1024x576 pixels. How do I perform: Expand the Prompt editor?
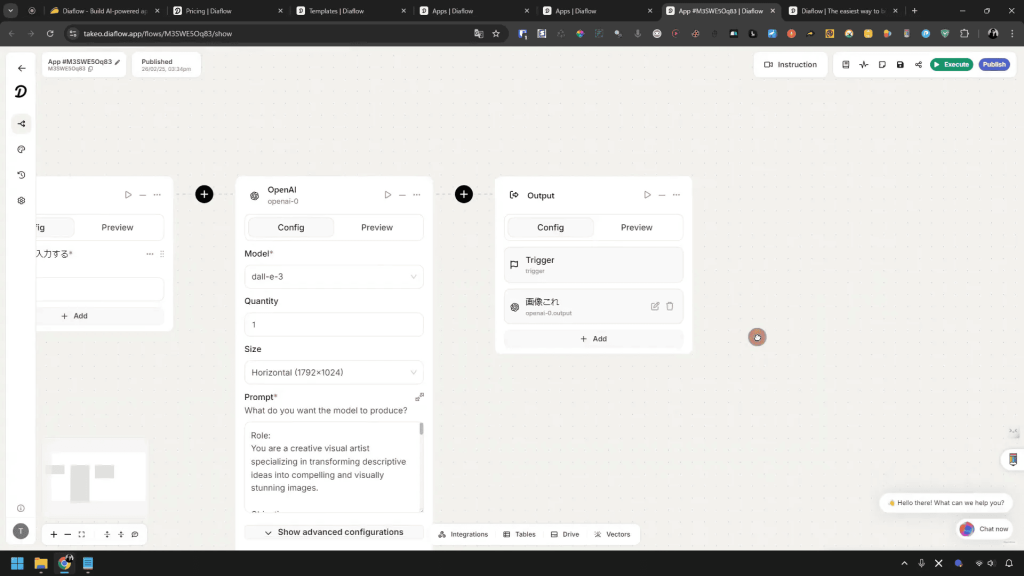pyautogui.click(x=419, y=397)
